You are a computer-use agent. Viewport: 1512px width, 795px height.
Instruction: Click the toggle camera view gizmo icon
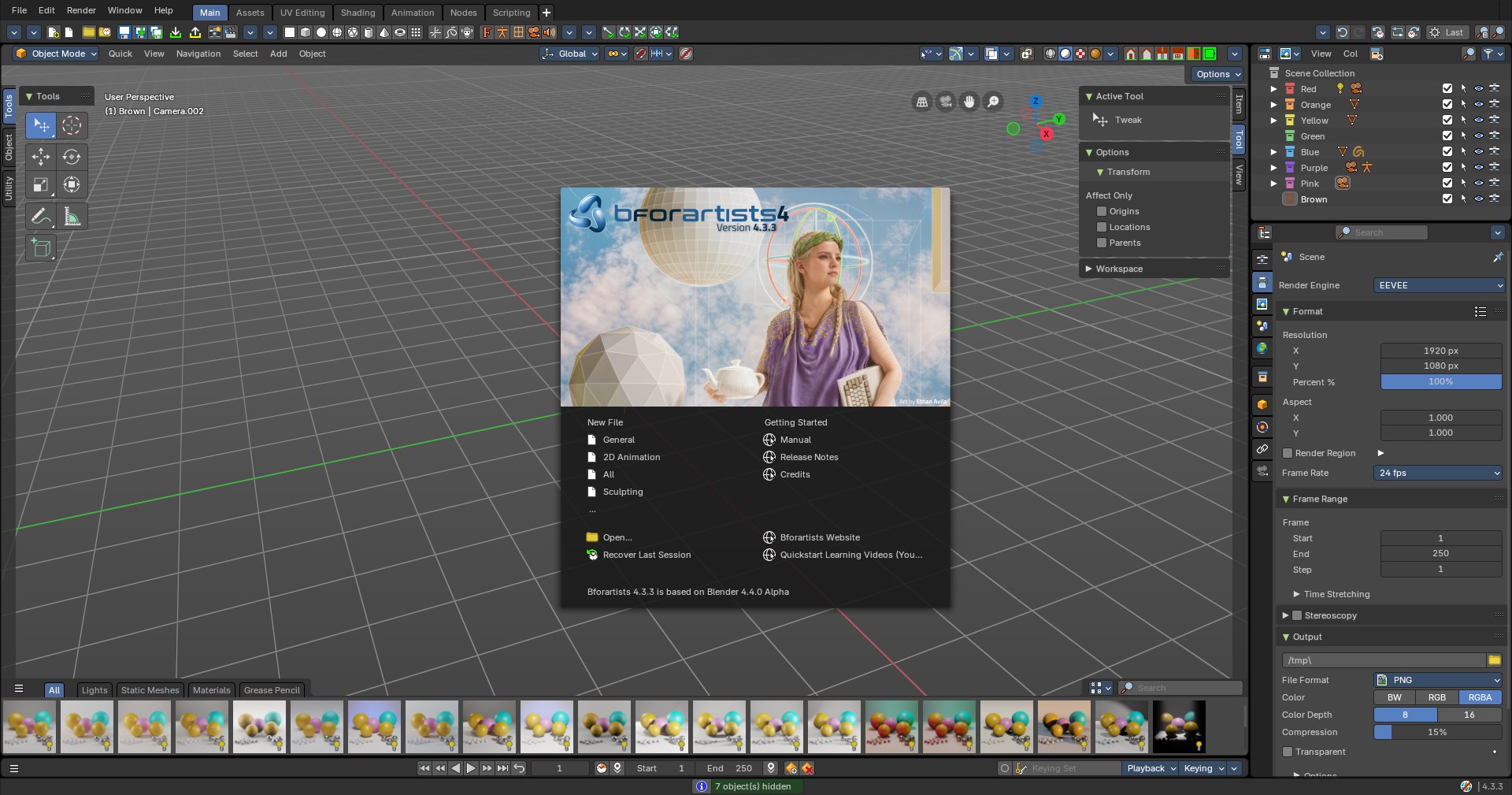[946, 102]
